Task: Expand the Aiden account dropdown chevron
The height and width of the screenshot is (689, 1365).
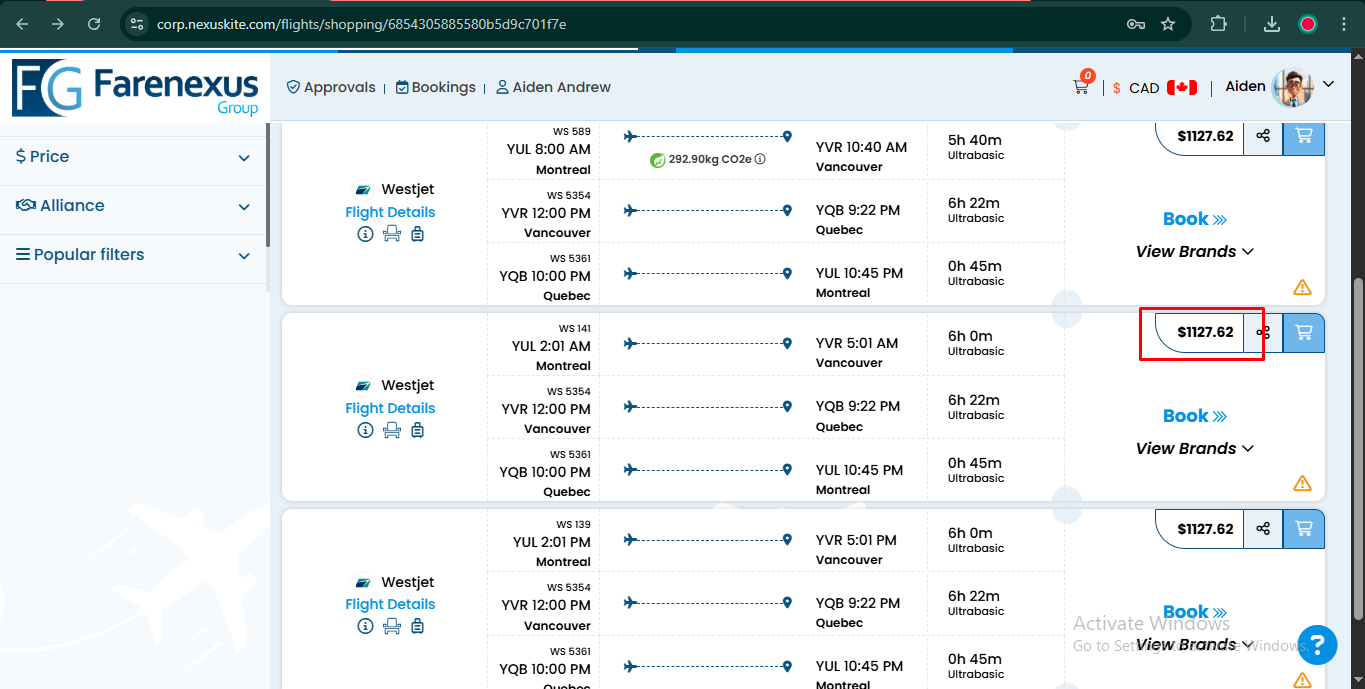Action: coord(1328,84)
